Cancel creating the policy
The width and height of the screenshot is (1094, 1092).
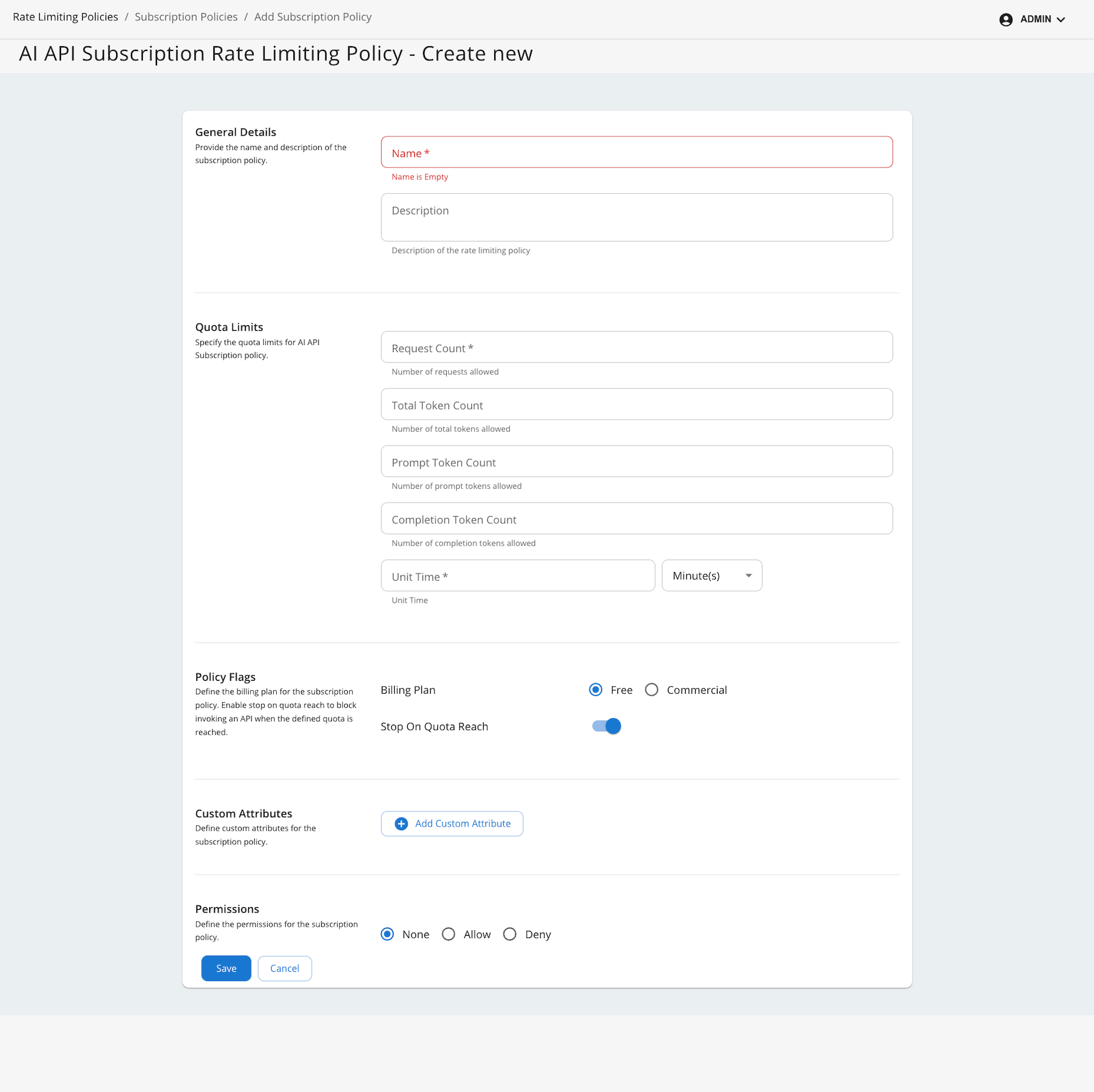coord(284,968)
